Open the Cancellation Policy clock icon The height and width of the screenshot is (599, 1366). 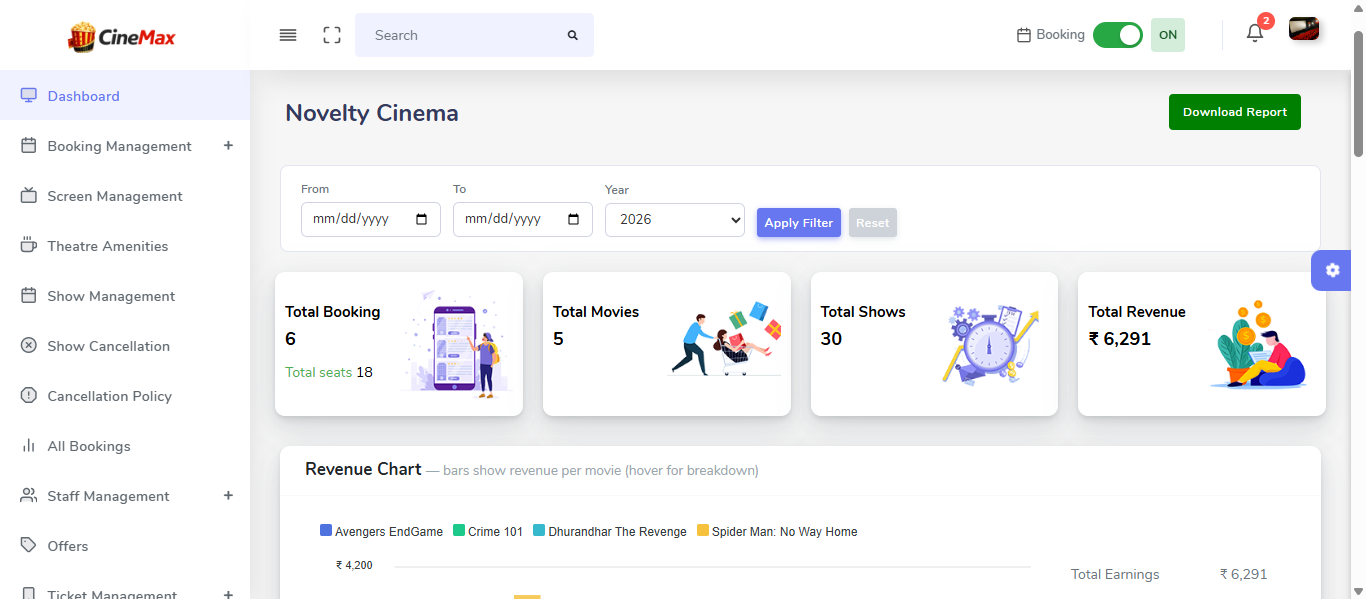(29, 395)
